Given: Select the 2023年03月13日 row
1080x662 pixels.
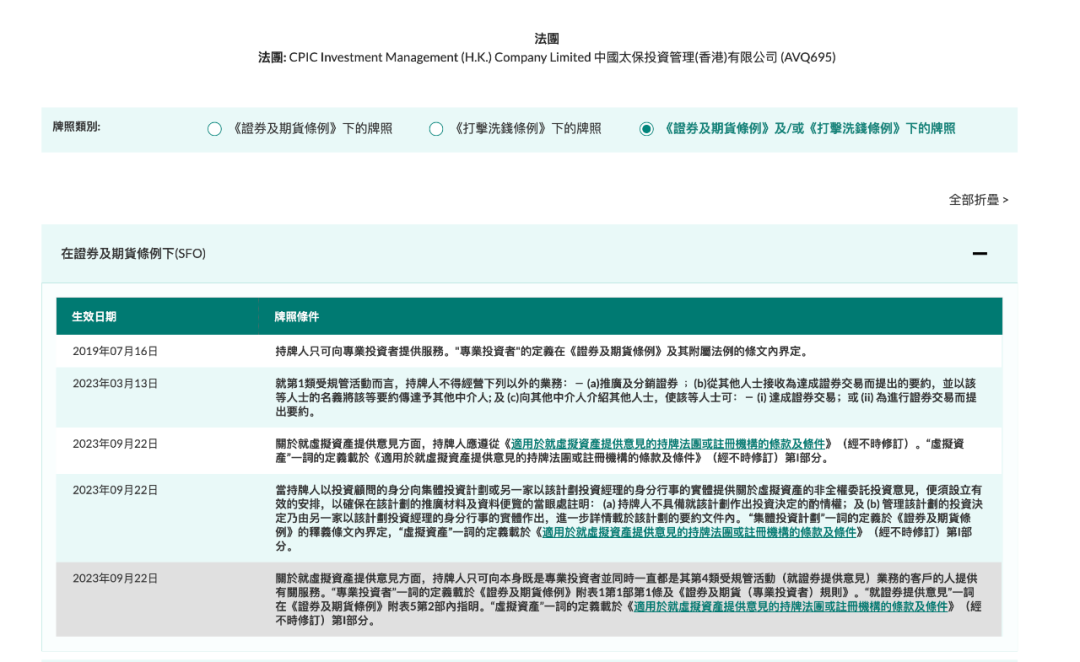Looking at the screenshot, I should [x=529, y=397].
